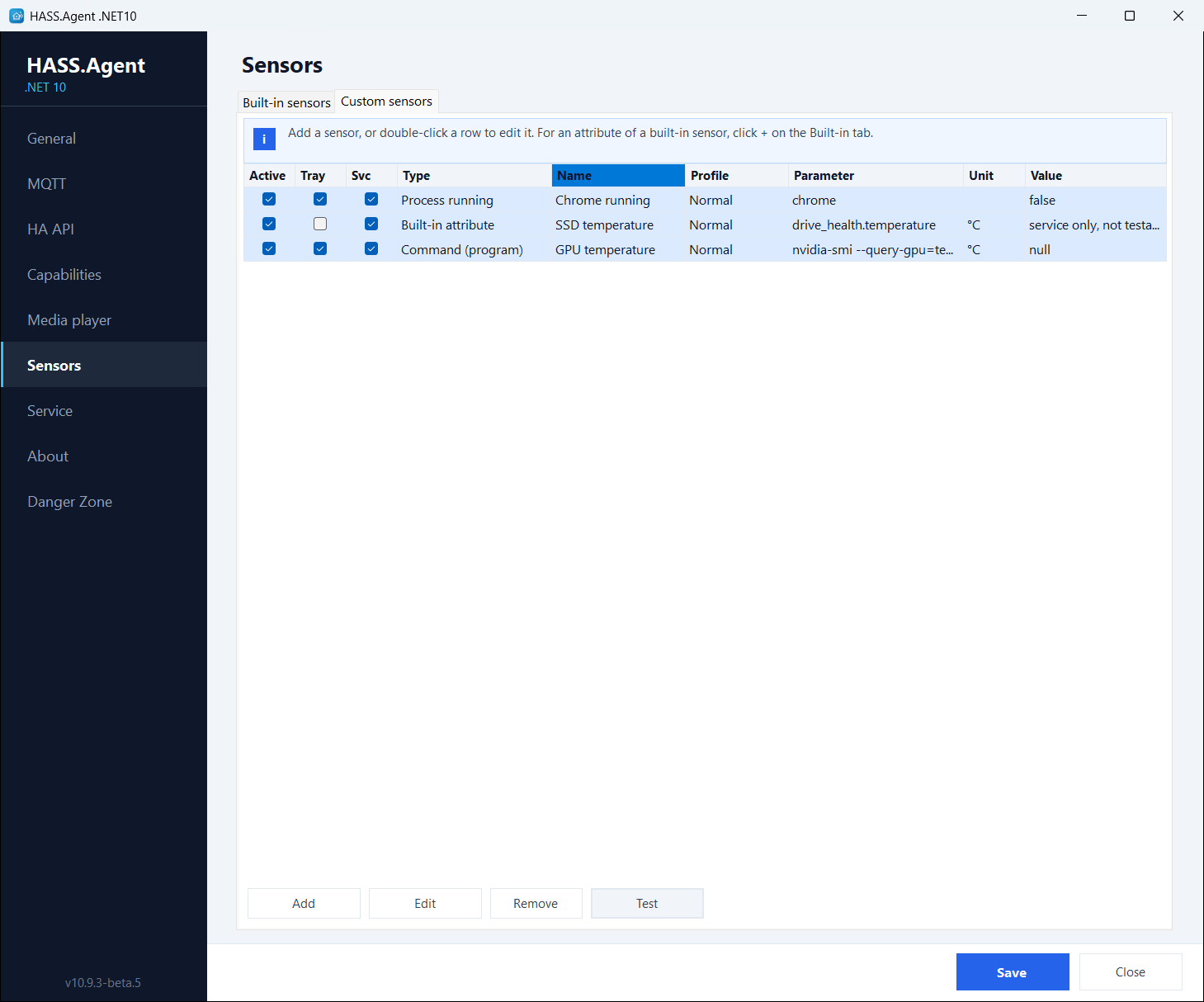The height and width of the screenshot is (1002, 1204).
Task: Select the Custom sensors tab
Action: pos(386,102)
